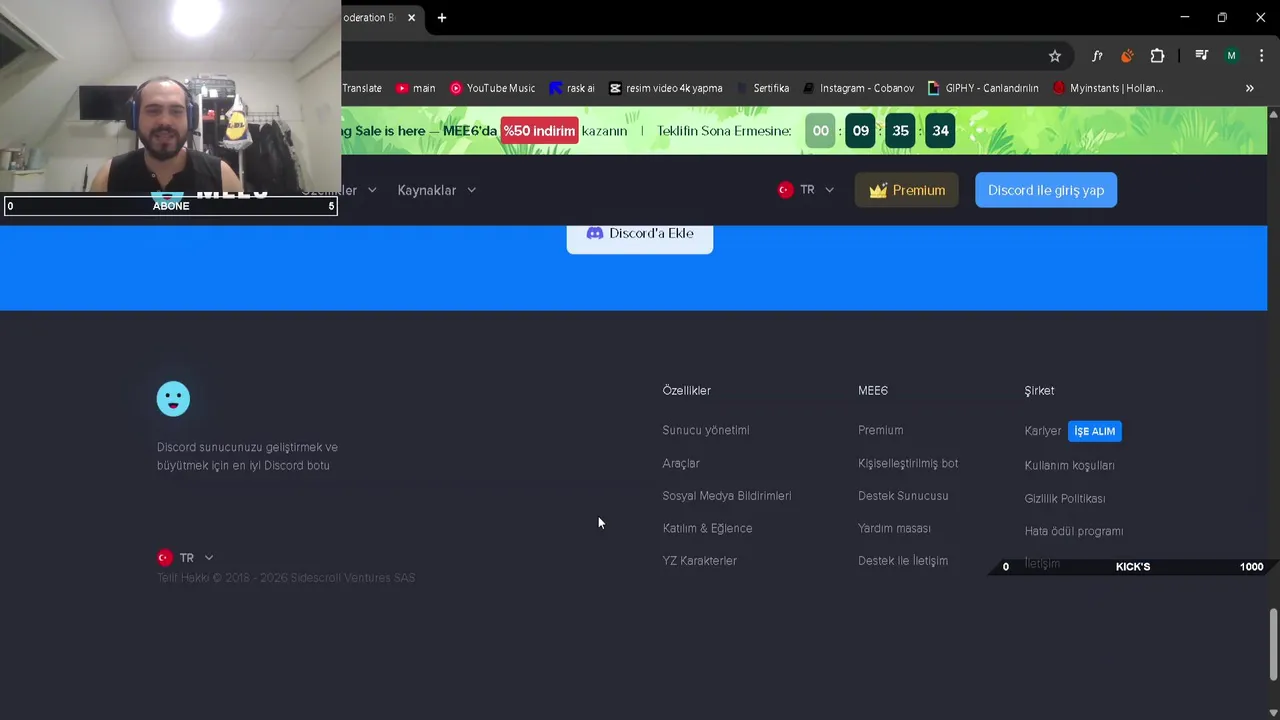Click the 'Teklifin Sona Ermesine:' label
The width and height of the screenshot is (1280, 720).
(x=724, y=131)
